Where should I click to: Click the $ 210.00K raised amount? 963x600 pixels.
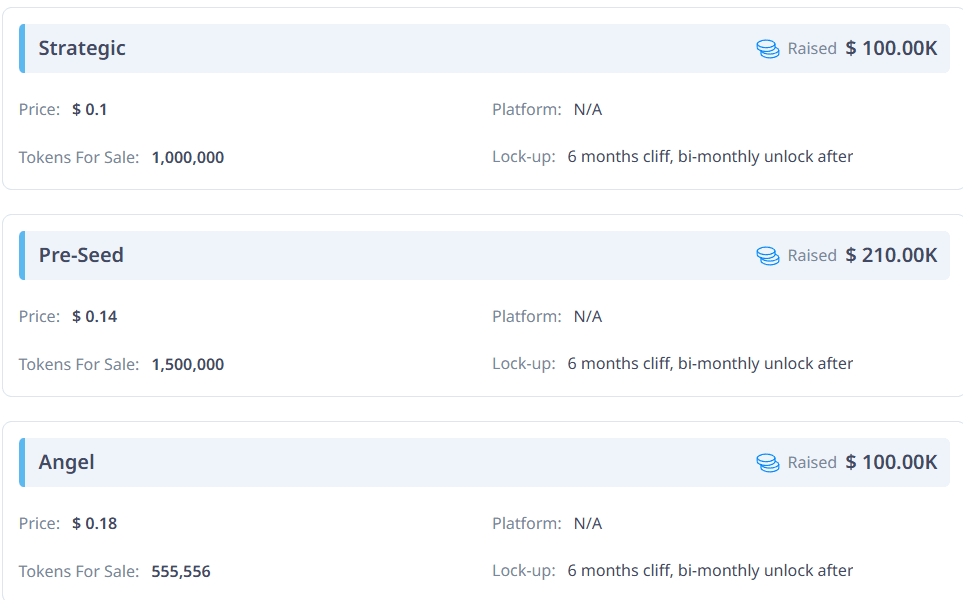coord(891,256)
